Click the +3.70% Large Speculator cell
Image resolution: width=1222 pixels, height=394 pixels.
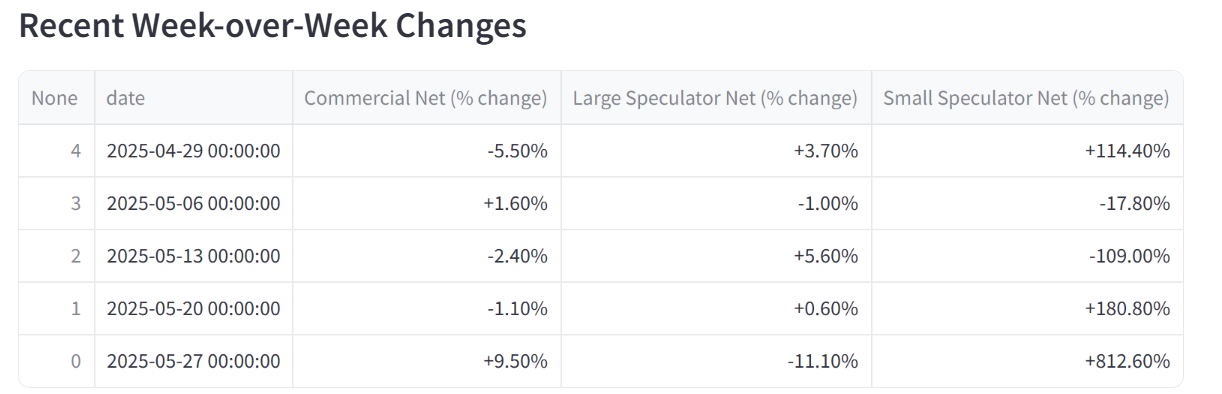coord(716,151)
